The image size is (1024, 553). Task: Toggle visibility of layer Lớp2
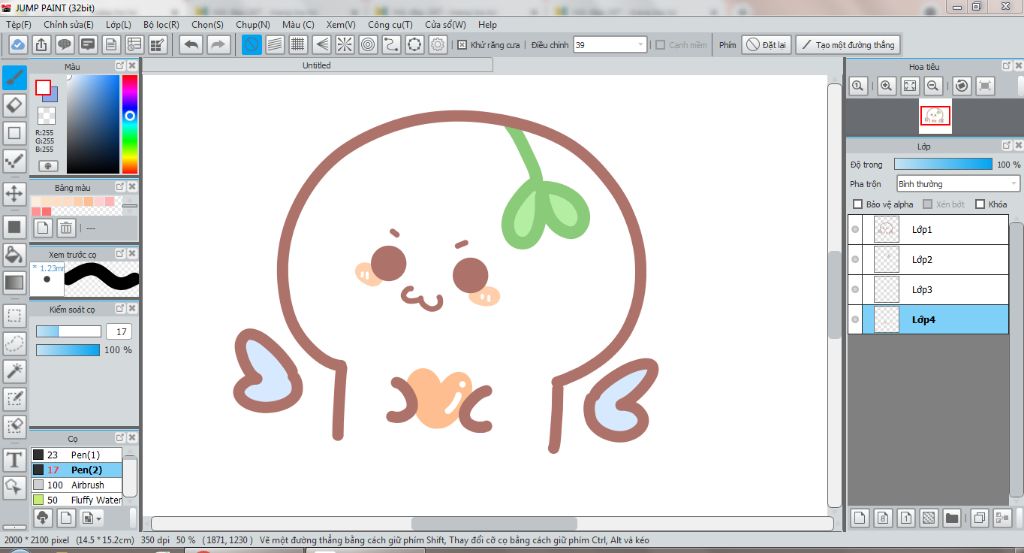point(855,259)
